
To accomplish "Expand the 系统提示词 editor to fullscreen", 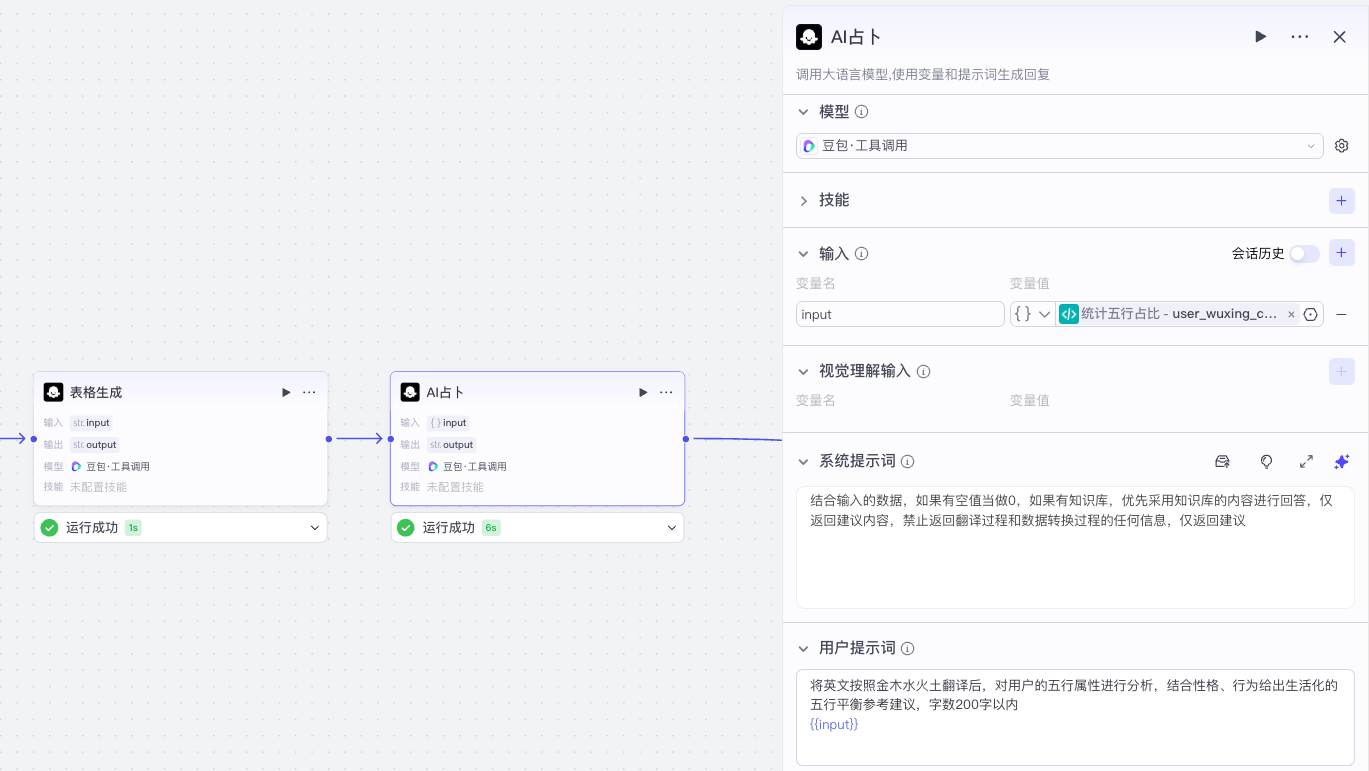I will [1306, 461].
